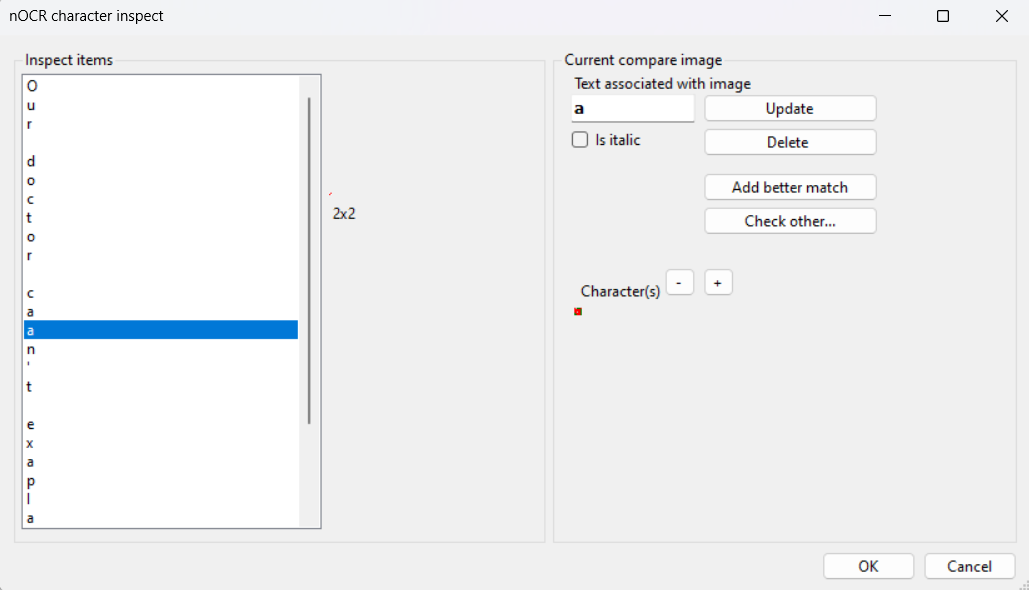This screenshot has height=590, width=1029.
Task: Click the Delete button
Action: 790,142
